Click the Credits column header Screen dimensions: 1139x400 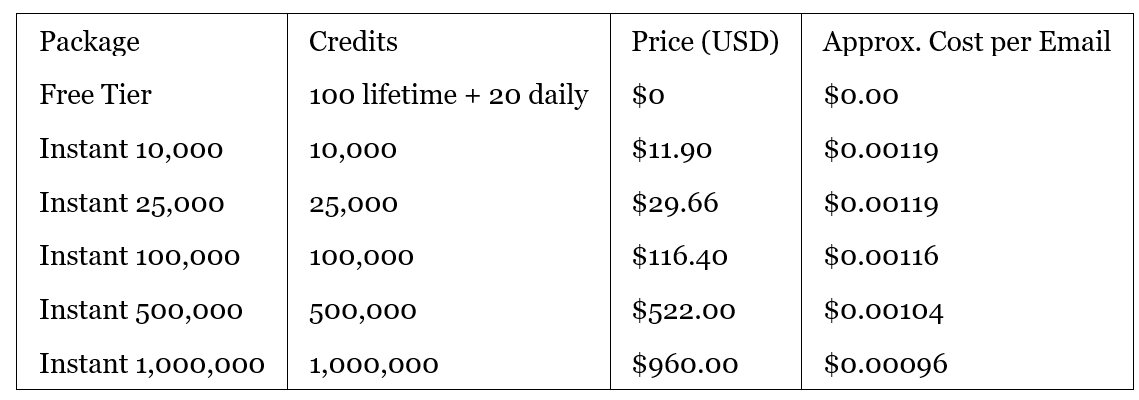[353, 42]
